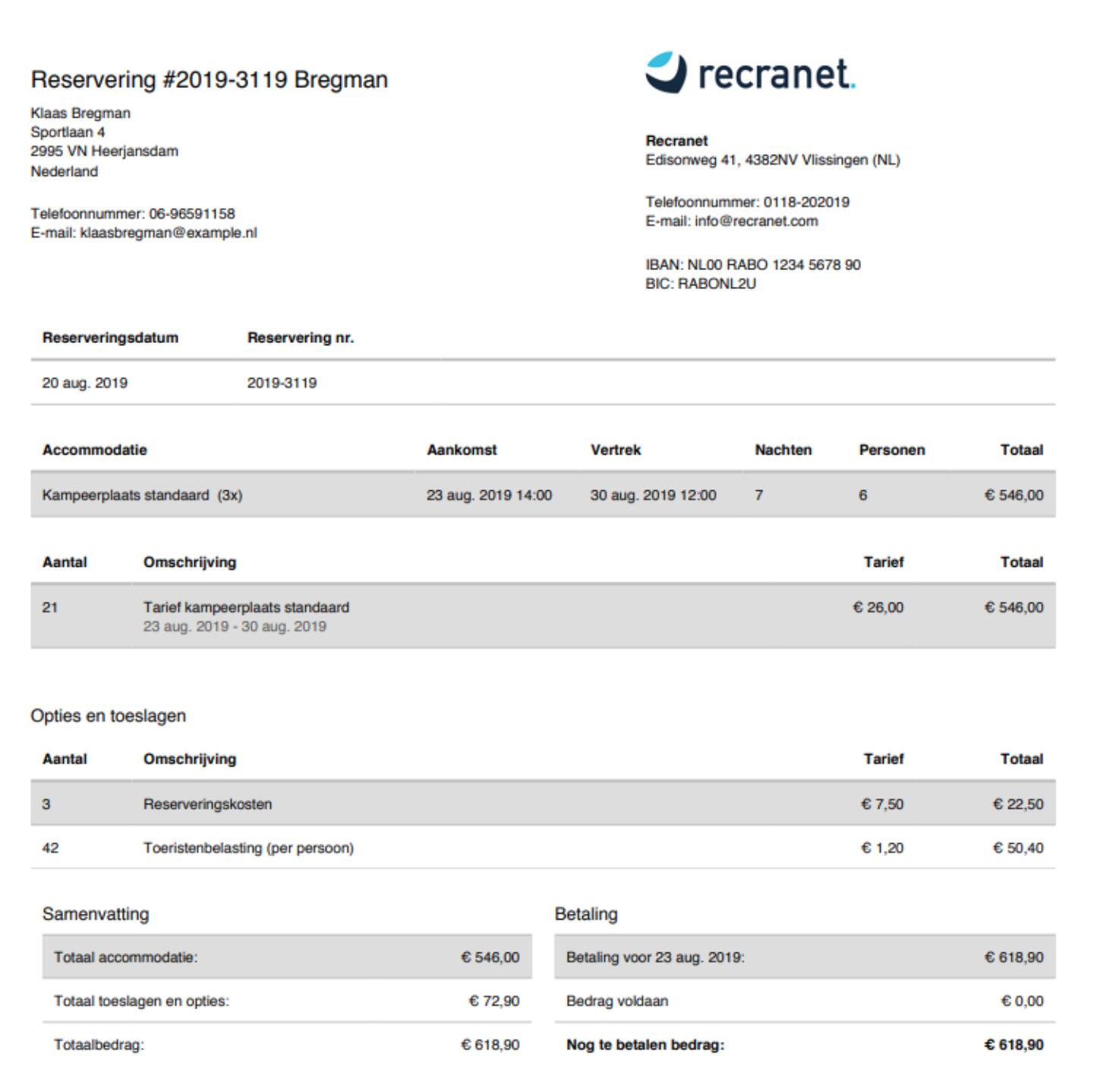Click the Reserveringsdatum column header

coord(110,338)
